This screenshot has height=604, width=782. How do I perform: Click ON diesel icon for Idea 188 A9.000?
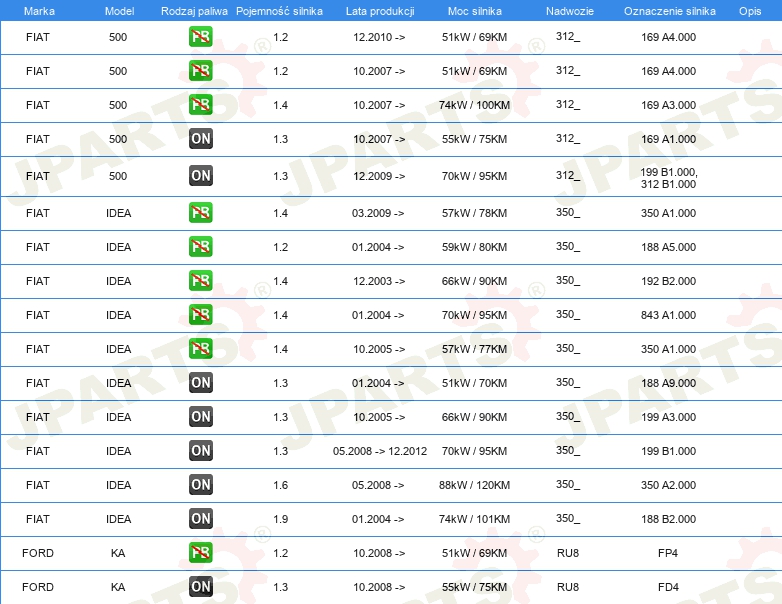coord(200,383)
